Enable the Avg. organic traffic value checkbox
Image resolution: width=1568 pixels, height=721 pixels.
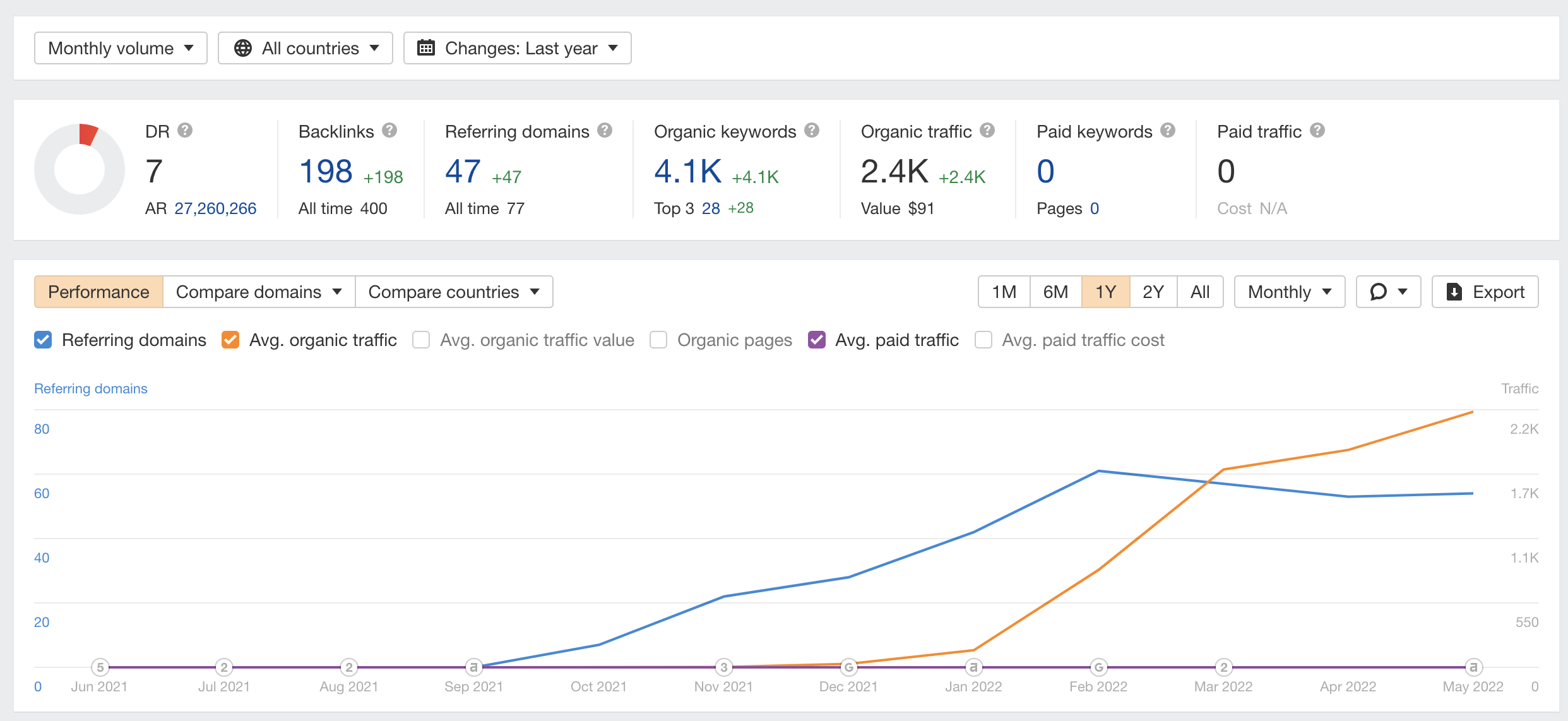(x=420, y=340)
